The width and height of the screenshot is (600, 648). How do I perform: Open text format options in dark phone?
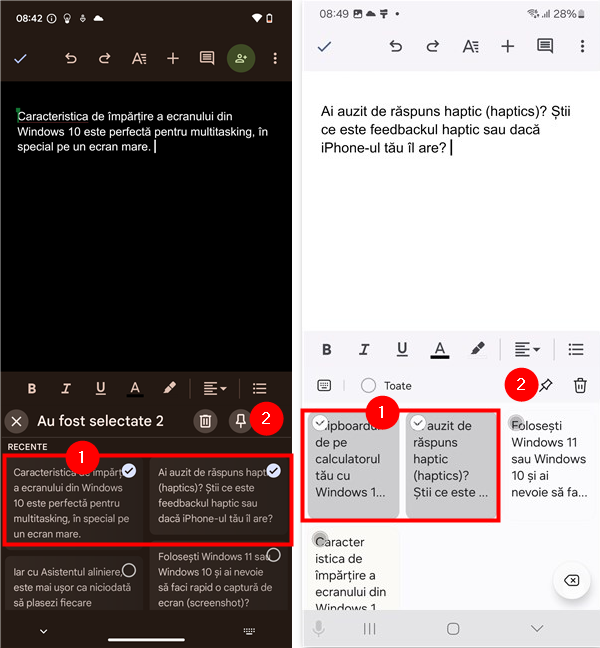139,59
